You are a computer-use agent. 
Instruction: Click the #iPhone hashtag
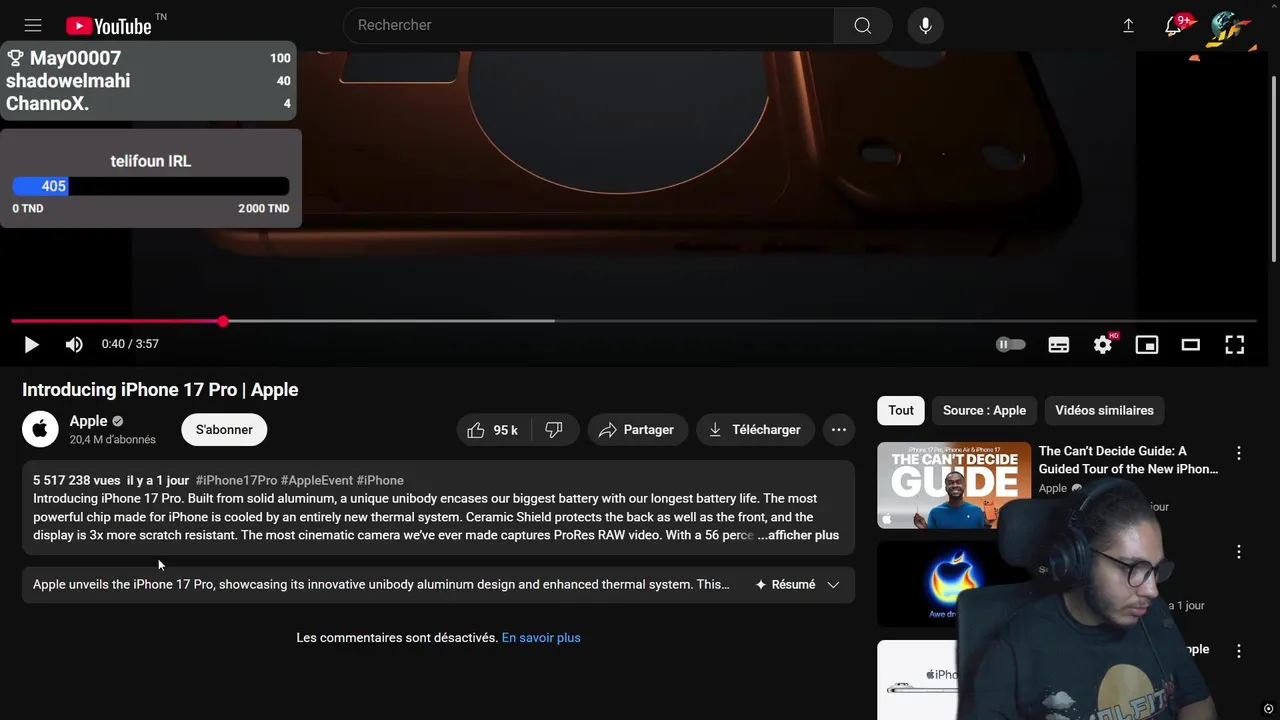pos(380,480)
